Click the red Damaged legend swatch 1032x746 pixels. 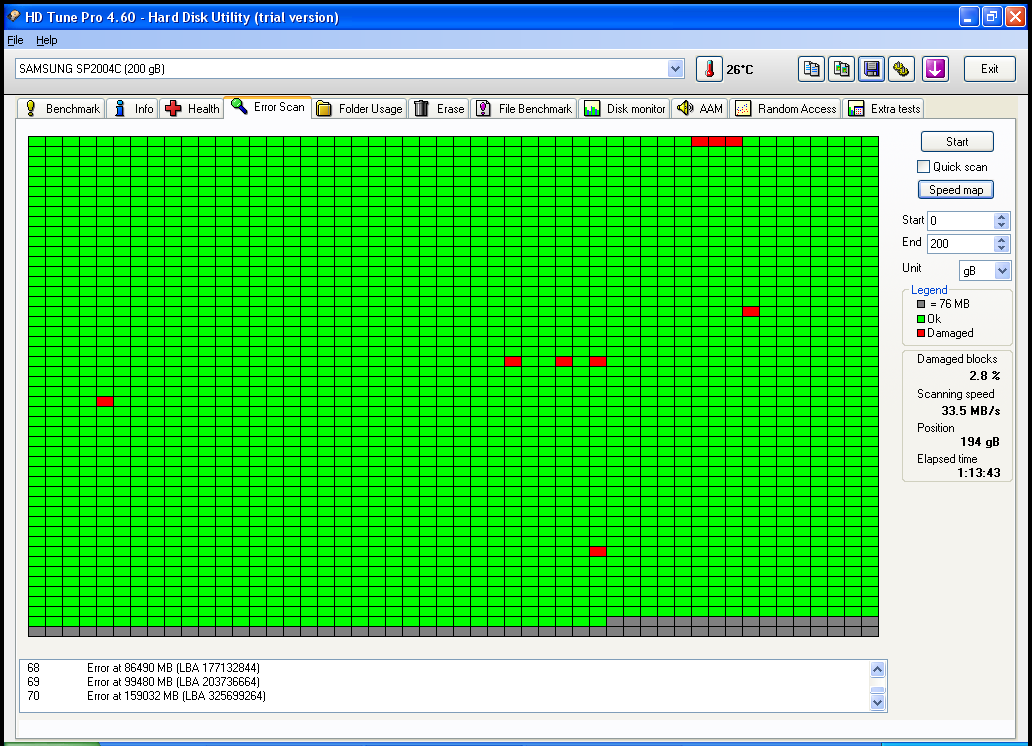point(921,333)
